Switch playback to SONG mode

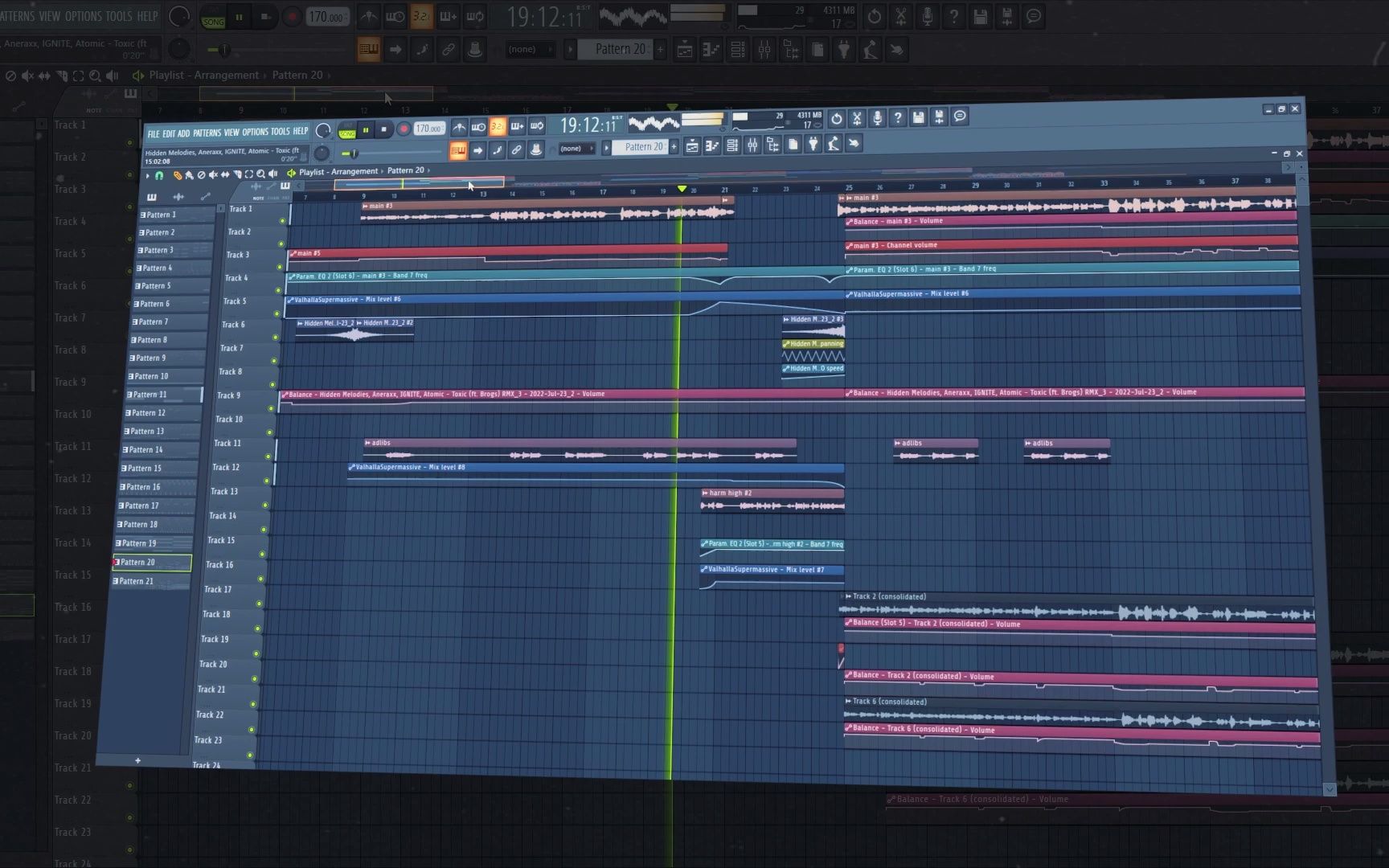[346, 133]
